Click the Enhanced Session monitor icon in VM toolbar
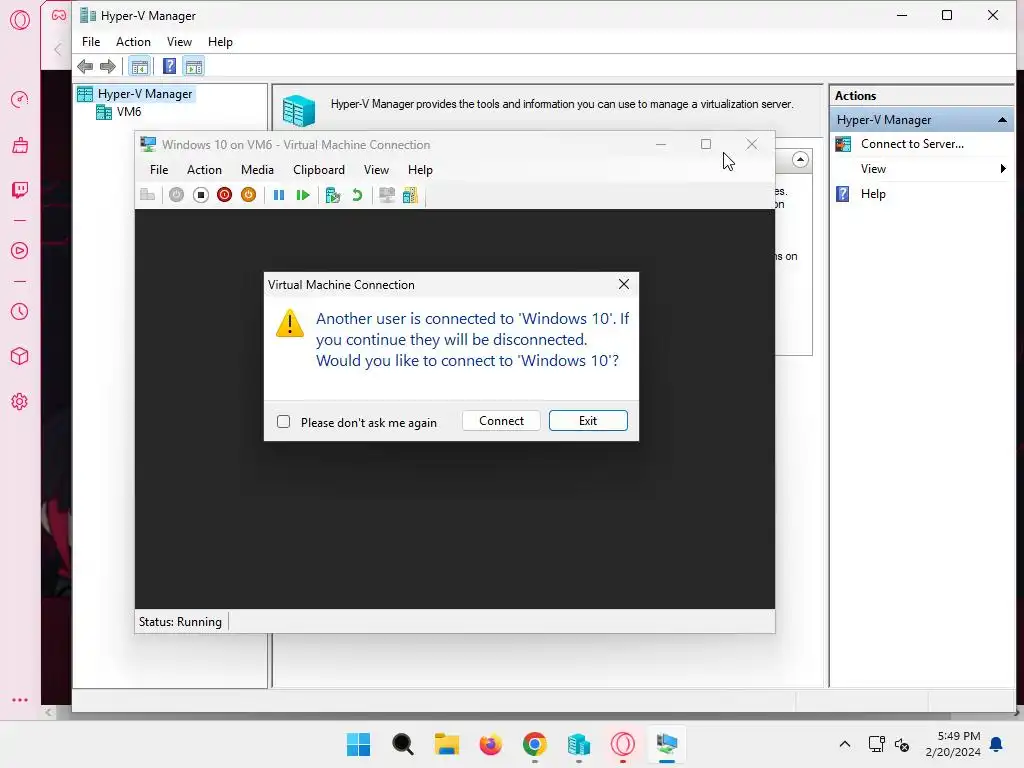The image size is (1024, 768). tap(387, 195)
